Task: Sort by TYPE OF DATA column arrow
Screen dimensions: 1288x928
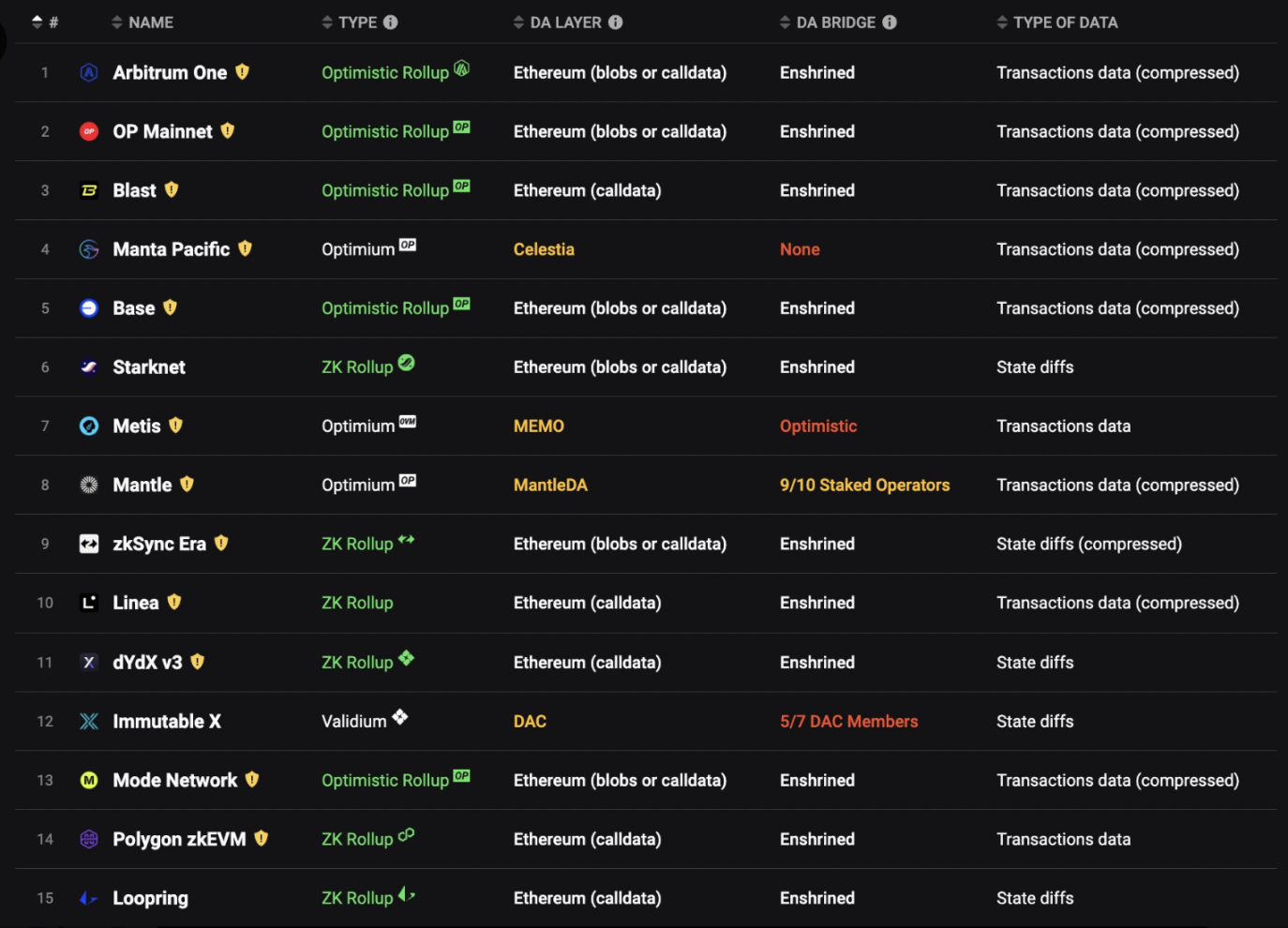Action: point(1002,22)
